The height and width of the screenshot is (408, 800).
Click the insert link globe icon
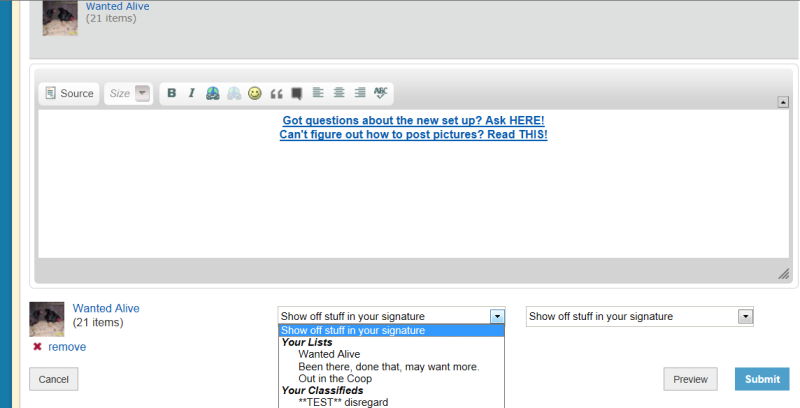pyautogui.click(x=212, y=93)
